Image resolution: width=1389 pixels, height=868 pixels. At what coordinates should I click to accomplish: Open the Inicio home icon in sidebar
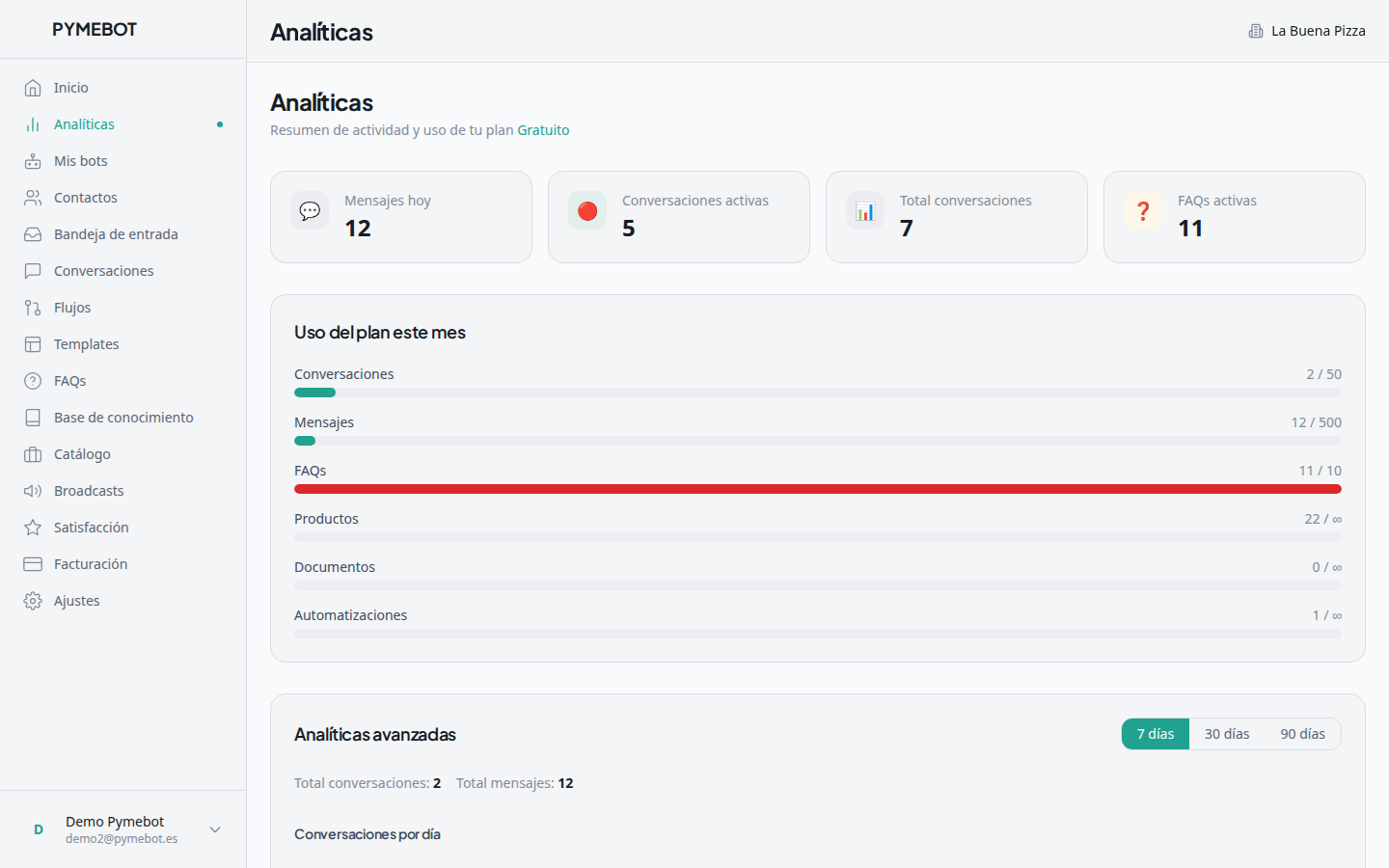tap(34, 87)
